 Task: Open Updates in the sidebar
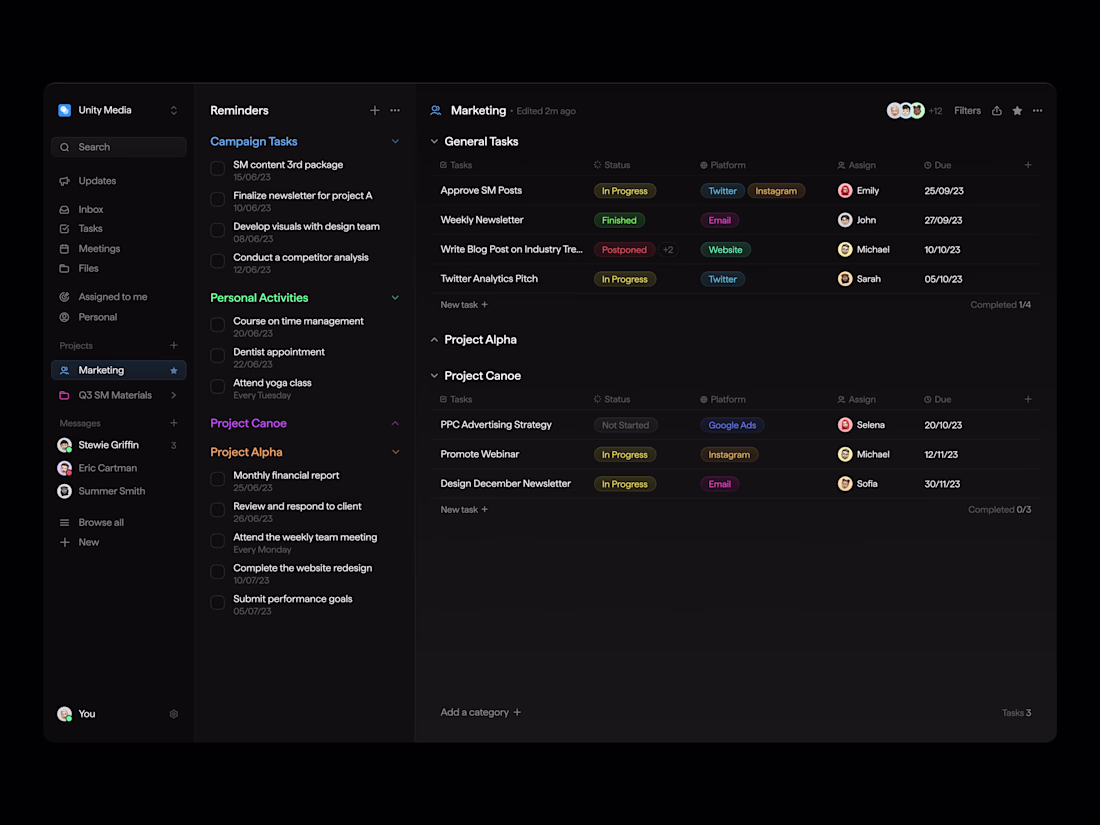[97, 181]
